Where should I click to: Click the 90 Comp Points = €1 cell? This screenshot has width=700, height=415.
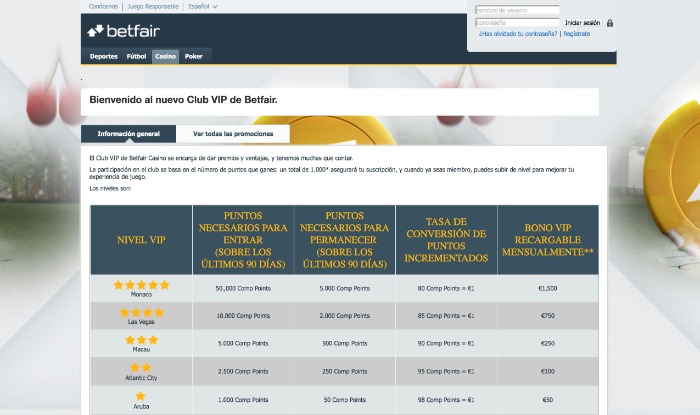click(x=446, y=343)
